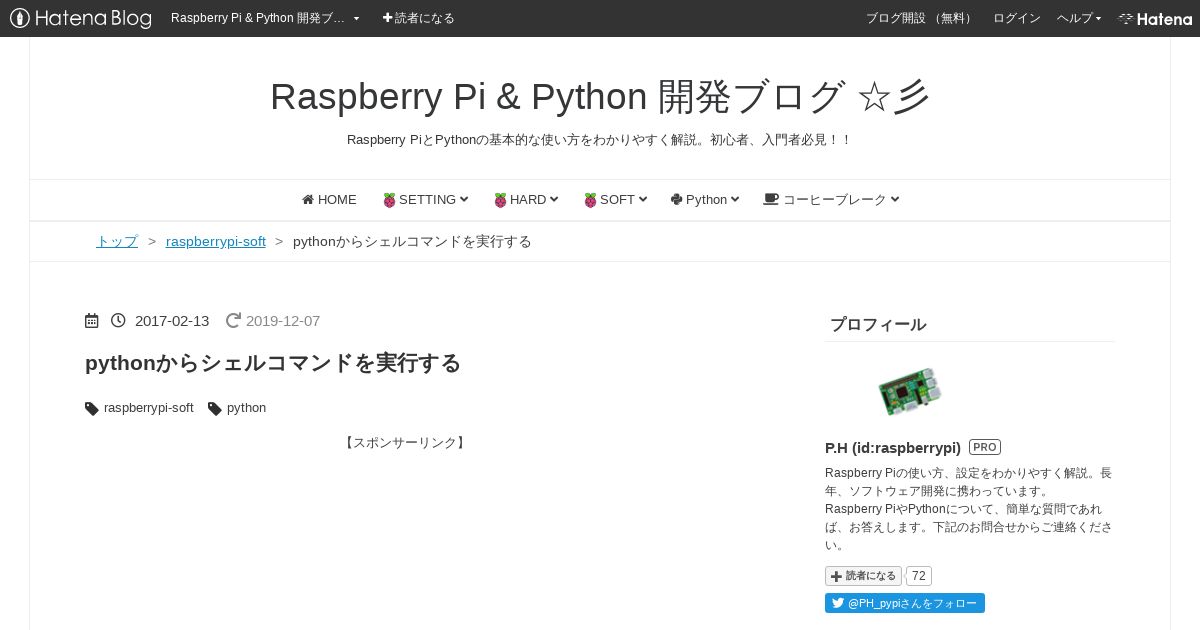Expand the SETTING menu
The height and width of the screenshot is (630, 1200).
(426, 200)
